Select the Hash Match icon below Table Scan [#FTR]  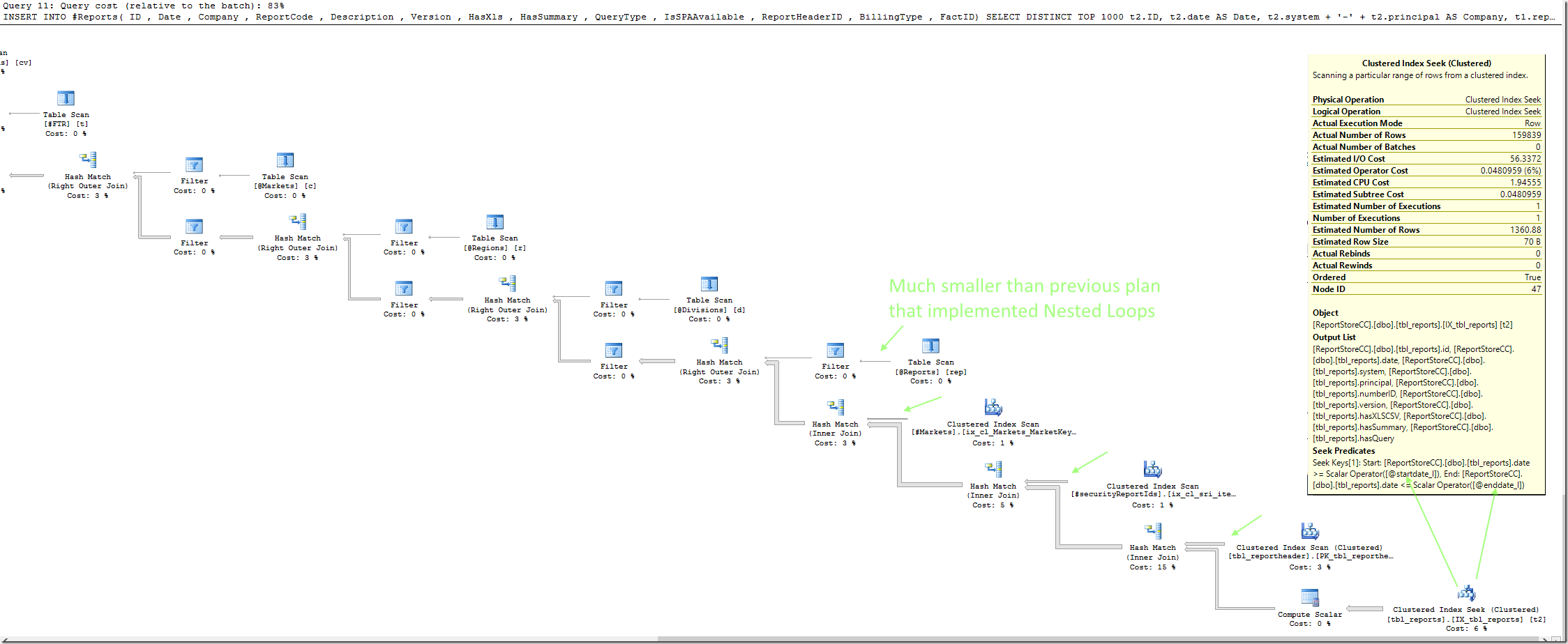point(88,160)
